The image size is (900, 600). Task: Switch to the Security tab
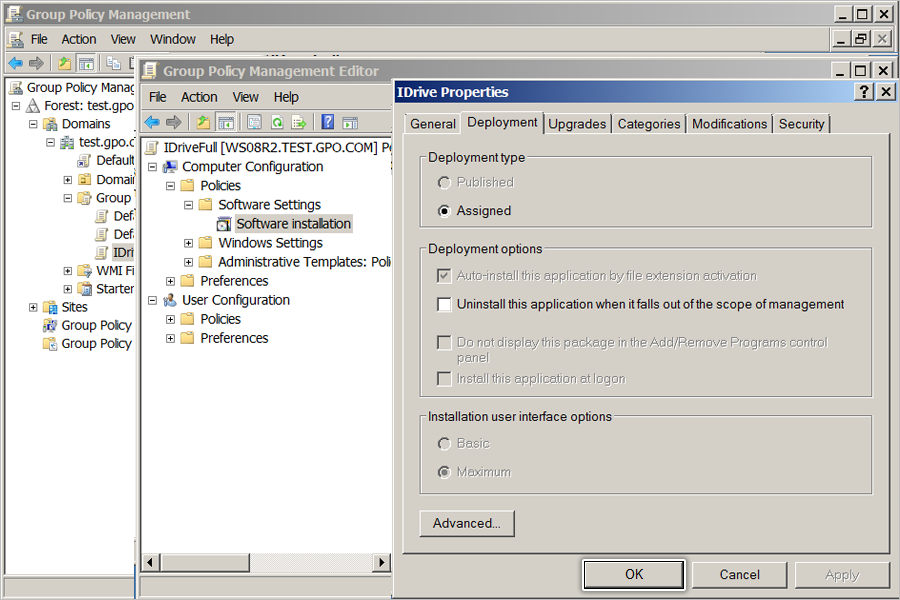[x=801, y=124]
